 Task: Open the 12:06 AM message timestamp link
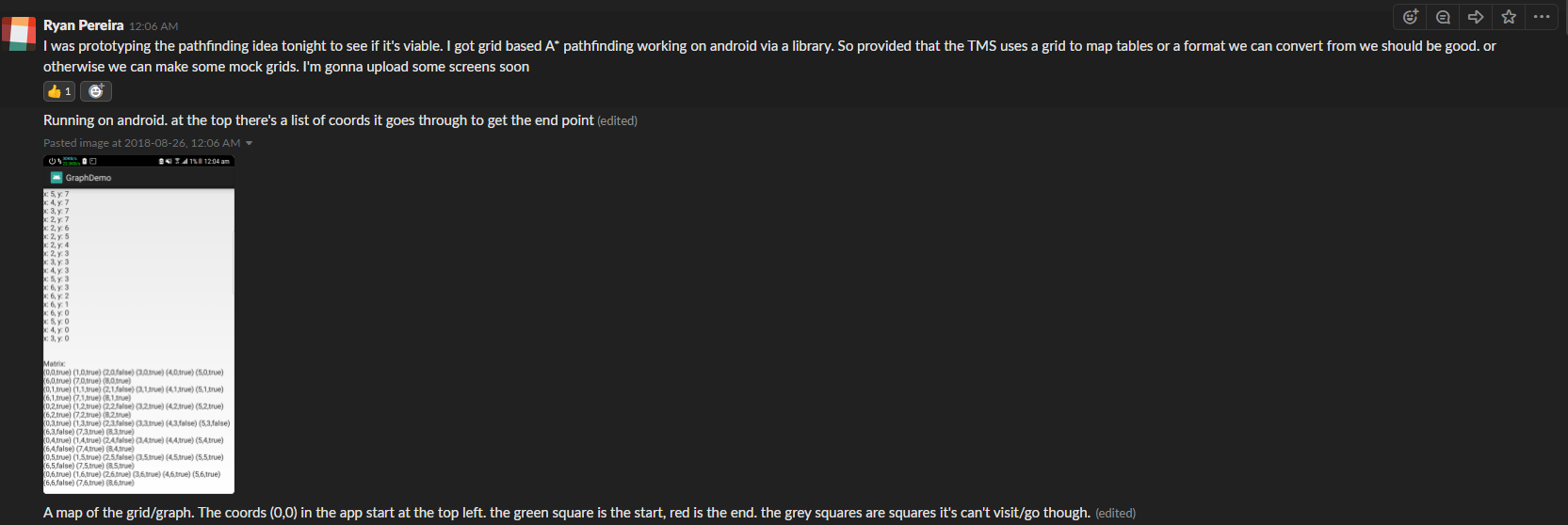(154, 26)
